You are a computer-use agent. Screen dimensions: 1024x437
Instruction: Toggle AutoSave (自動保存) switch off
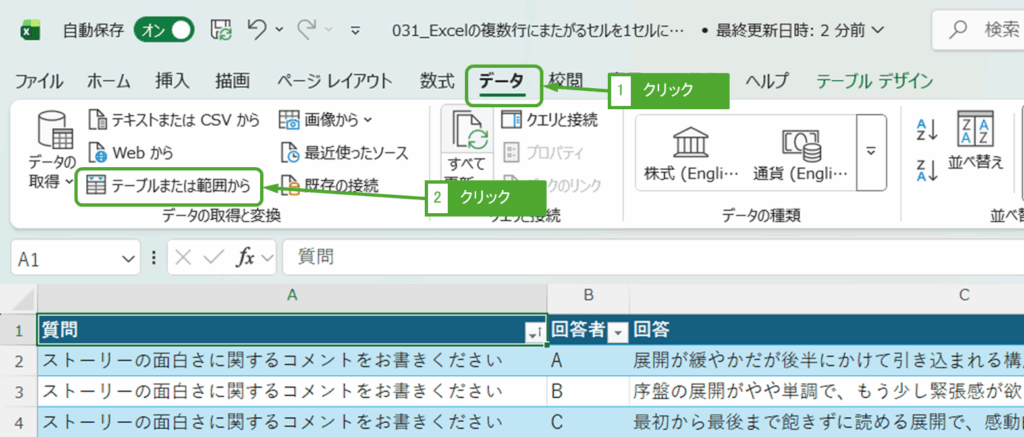[x=163, y=30]
